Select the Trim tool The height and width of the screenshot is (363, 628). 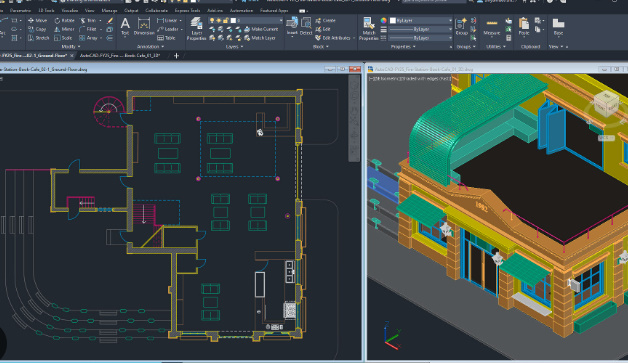[89, 20]
